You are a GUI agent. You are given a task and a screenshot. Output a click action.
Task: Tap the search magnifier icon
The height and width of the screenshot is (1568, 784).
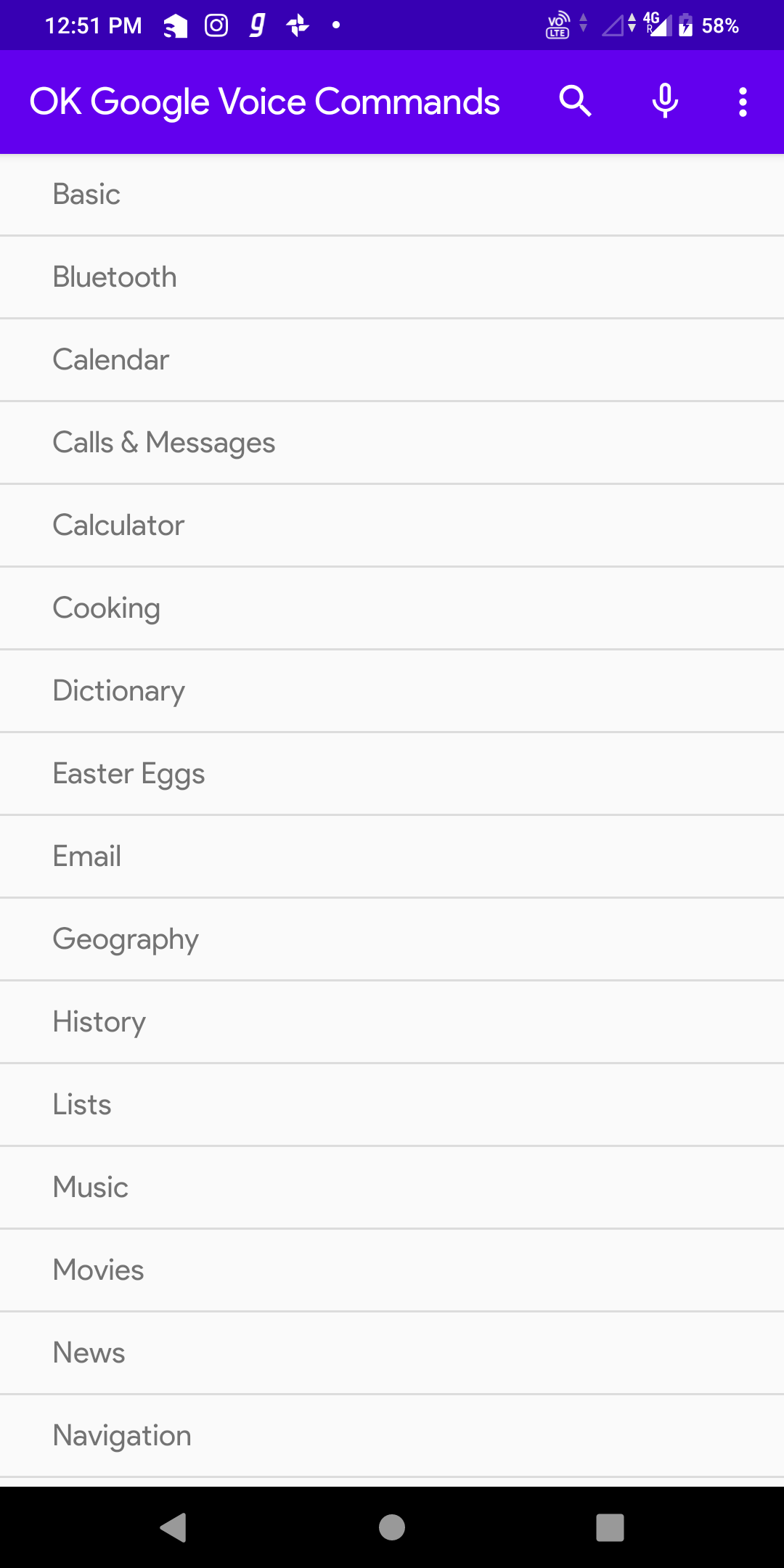[575, 102]
